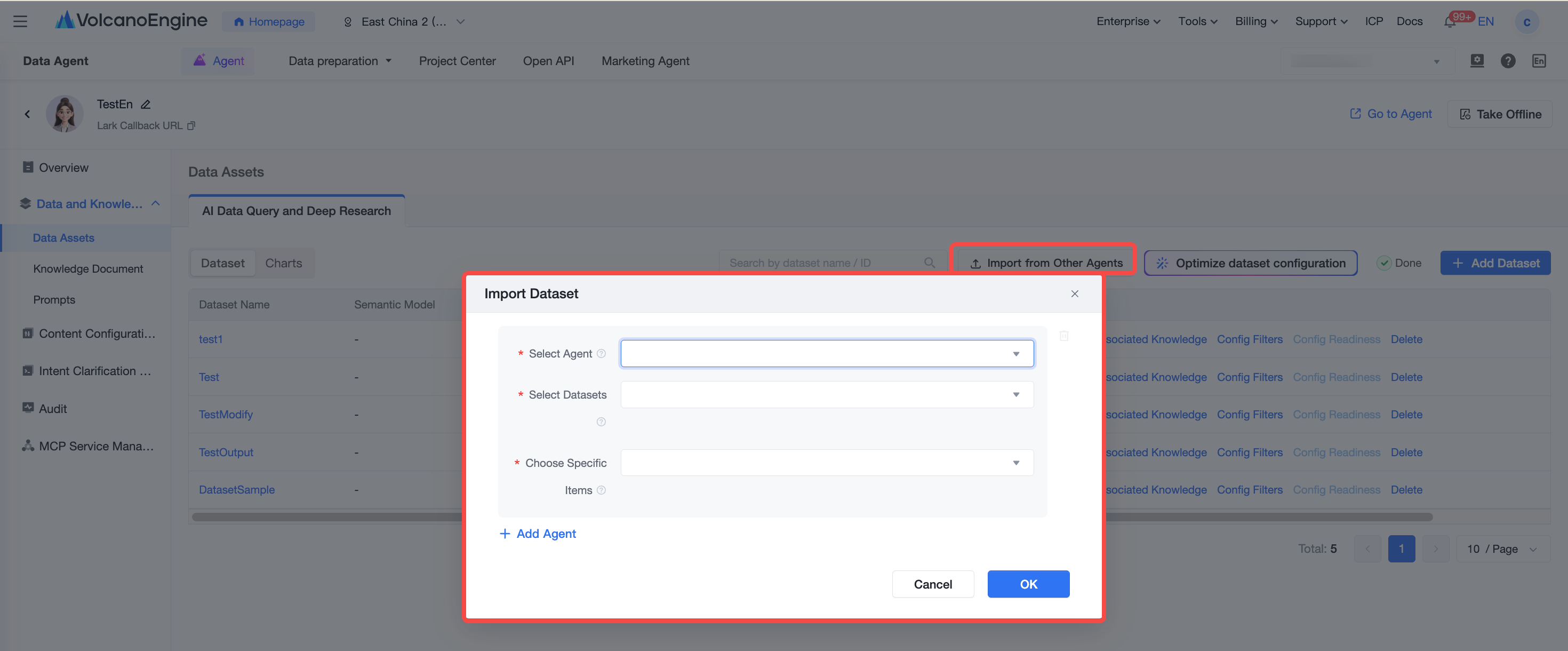Expand the East China 2 region selector
The height and width of the screenshot is (651, 1568).
click(404, 22)
